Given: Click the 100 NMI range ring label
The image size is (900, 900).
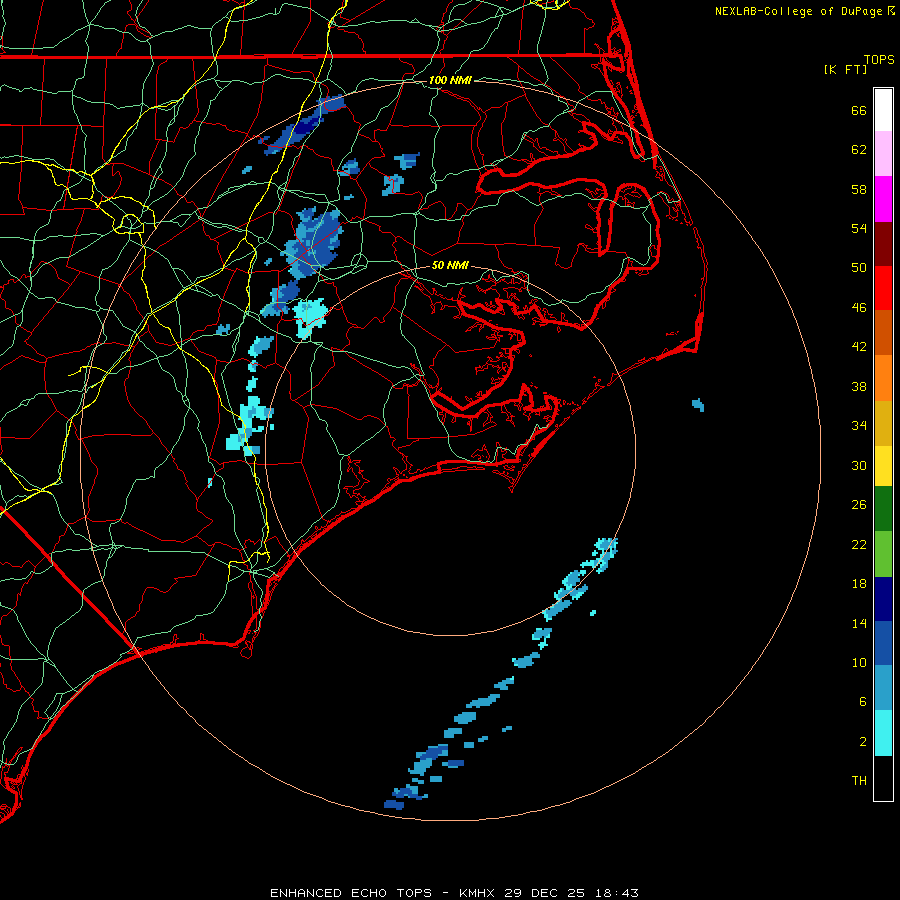Looking at the screenshot, I should pos(450,80).
